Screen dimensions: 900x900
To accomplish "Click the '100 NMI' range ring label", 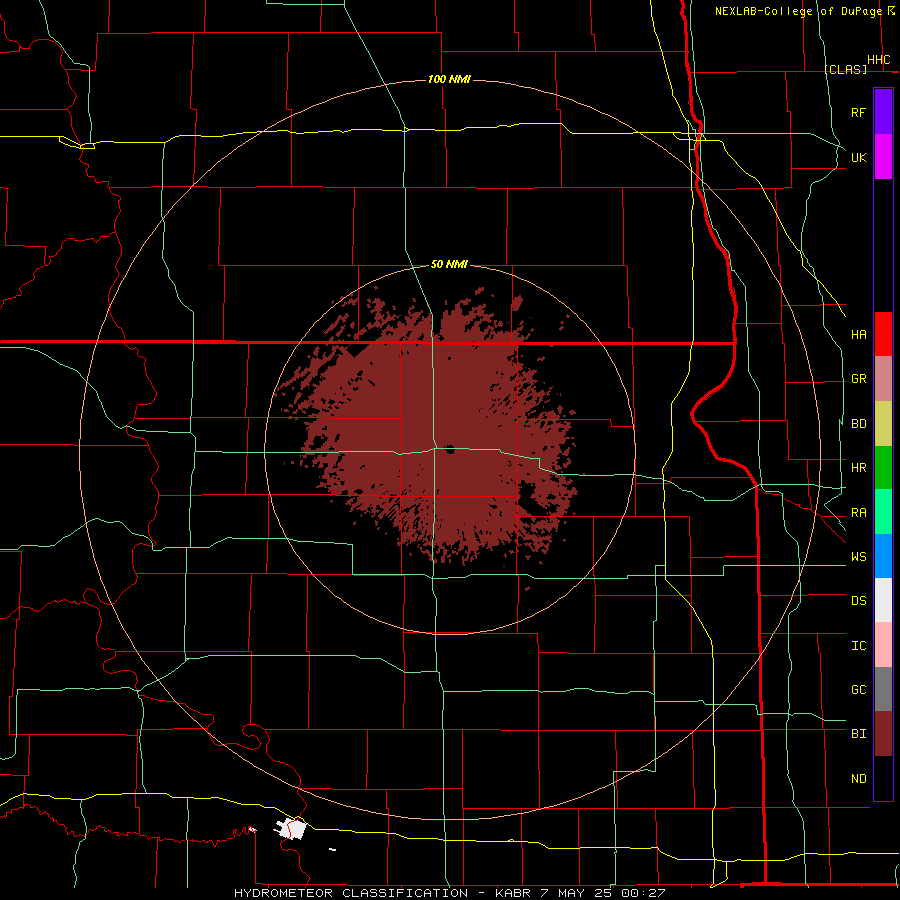I will click(449, 79).
